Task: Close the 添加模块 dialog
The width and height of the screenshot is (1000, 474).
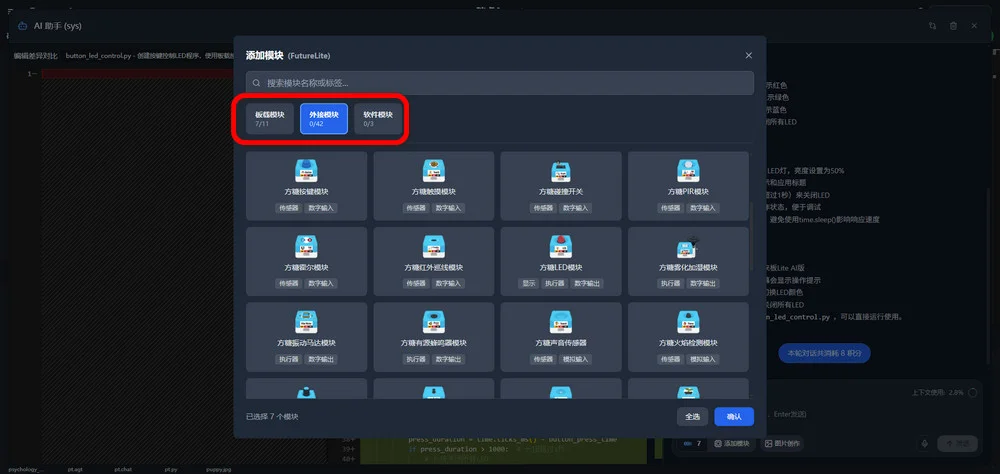Action: [749, 55]
